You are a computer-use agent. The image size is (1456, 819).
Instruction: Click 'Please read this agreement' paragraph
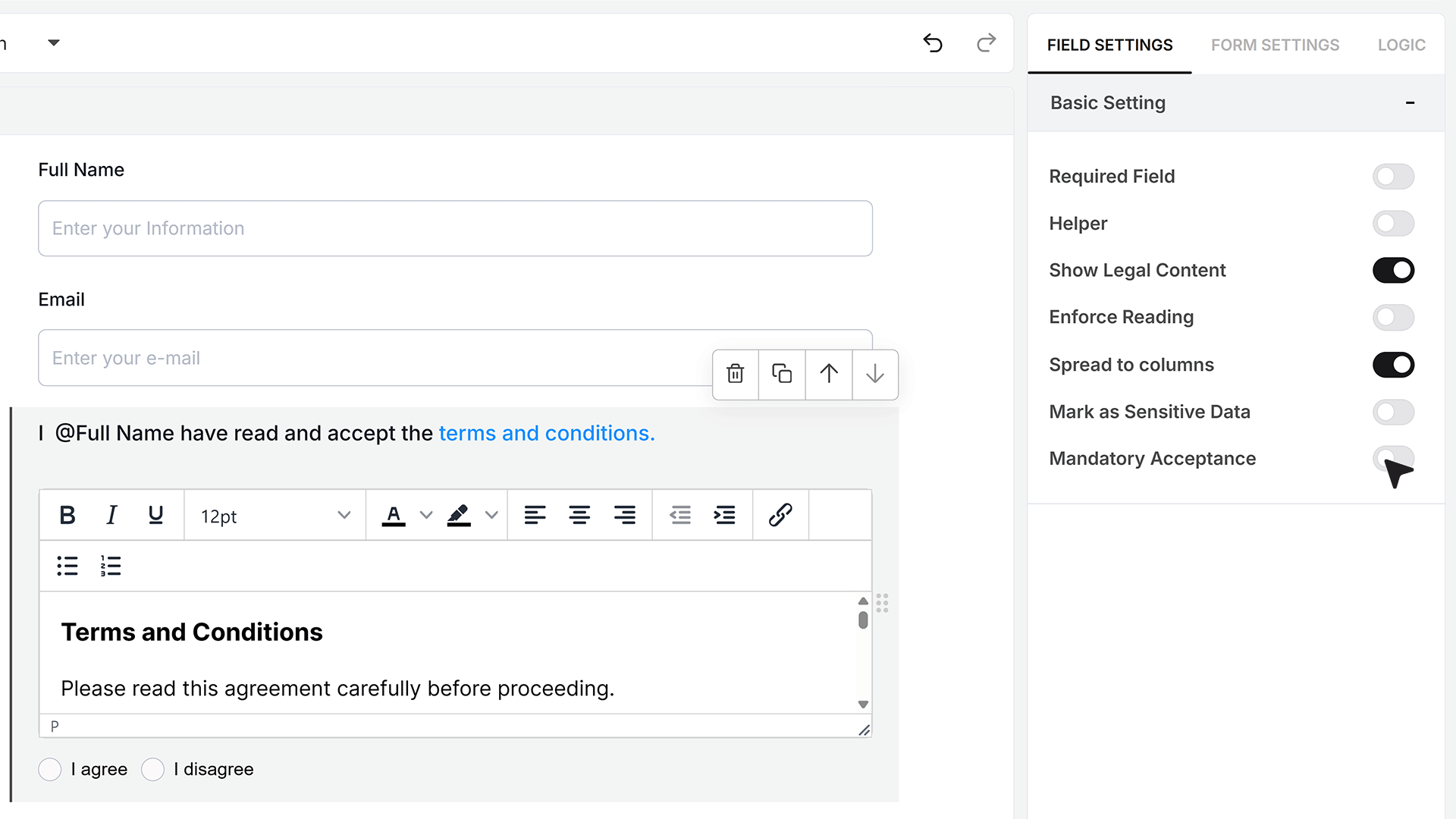click(x=337, y=689)
